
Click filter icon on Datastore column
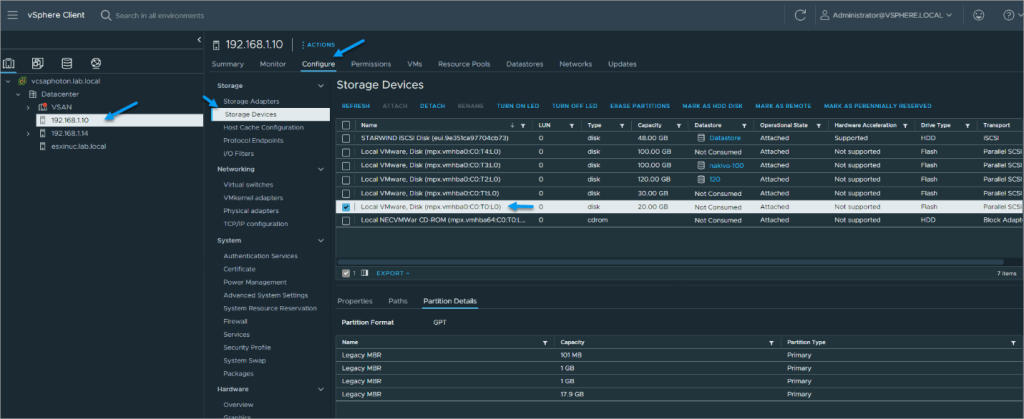pyautogui.click(x=744, y=125)
